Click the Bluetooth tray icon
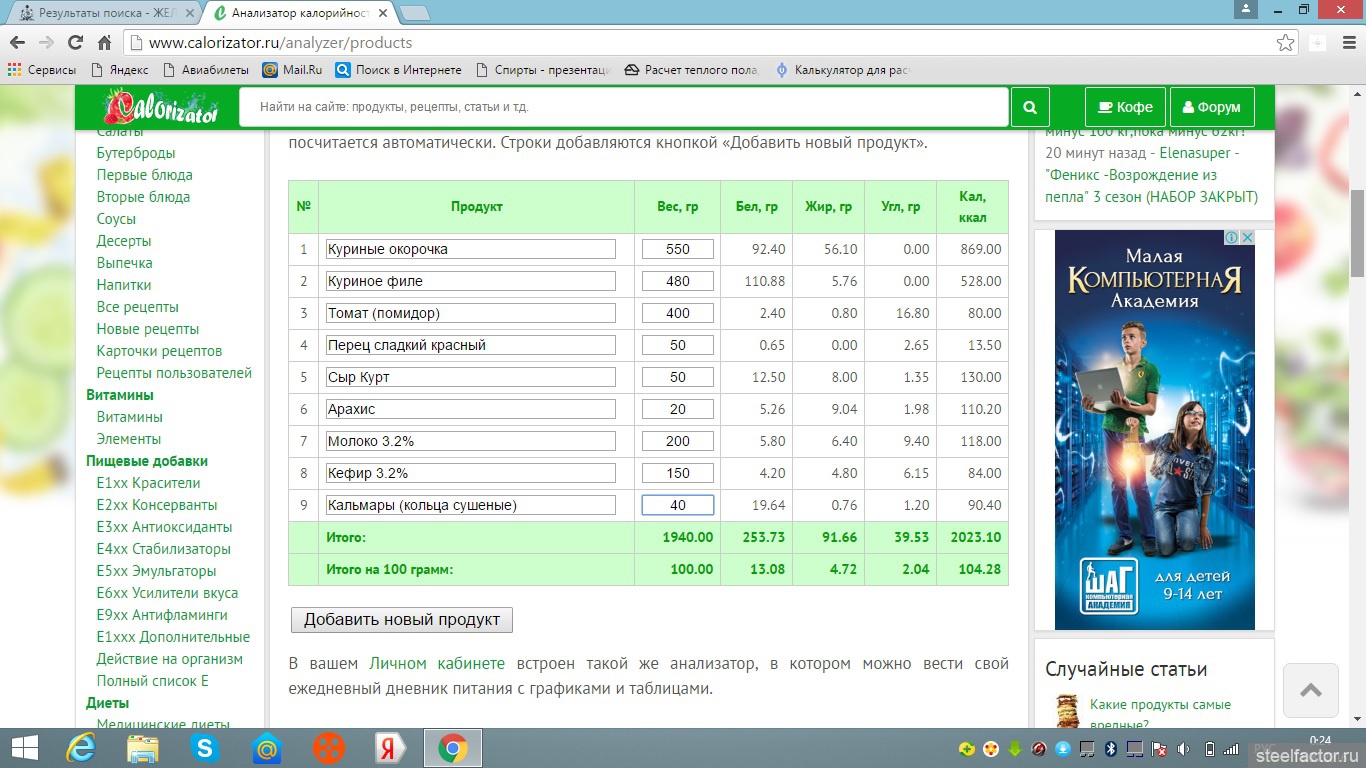1366x768 pixels. click(1110, 748)
